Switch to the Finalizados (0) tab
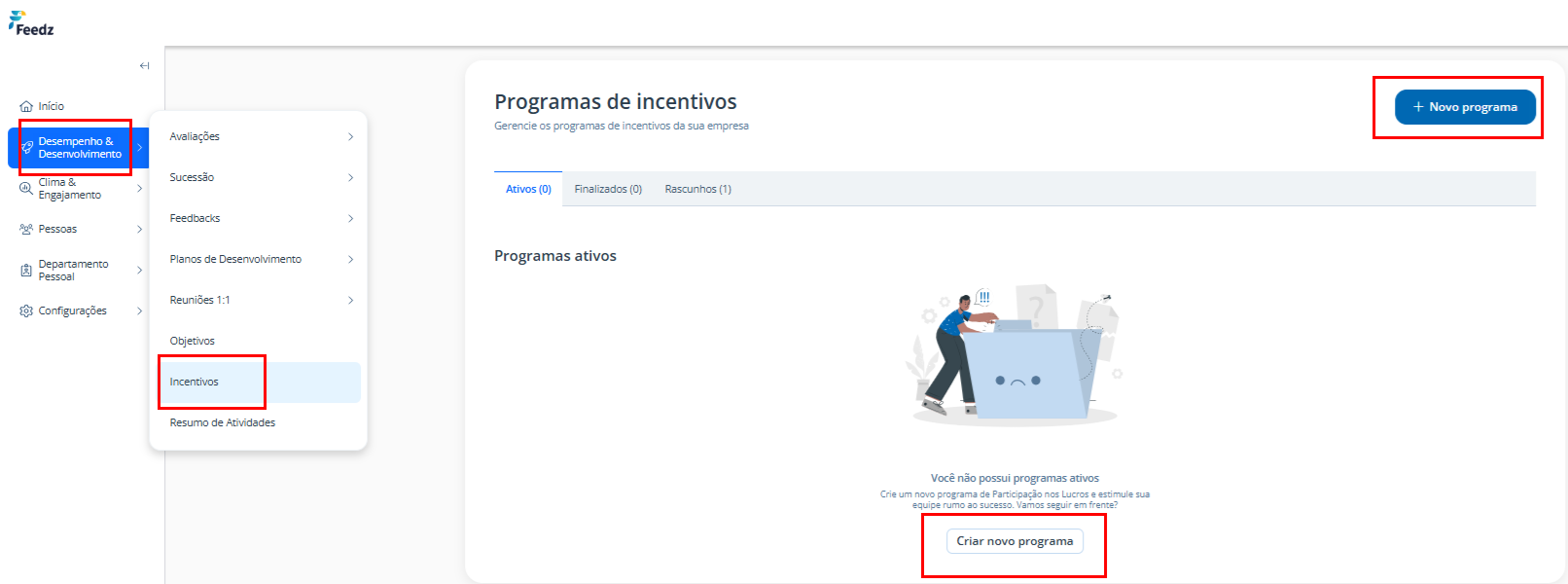 (x=608, y=189)
